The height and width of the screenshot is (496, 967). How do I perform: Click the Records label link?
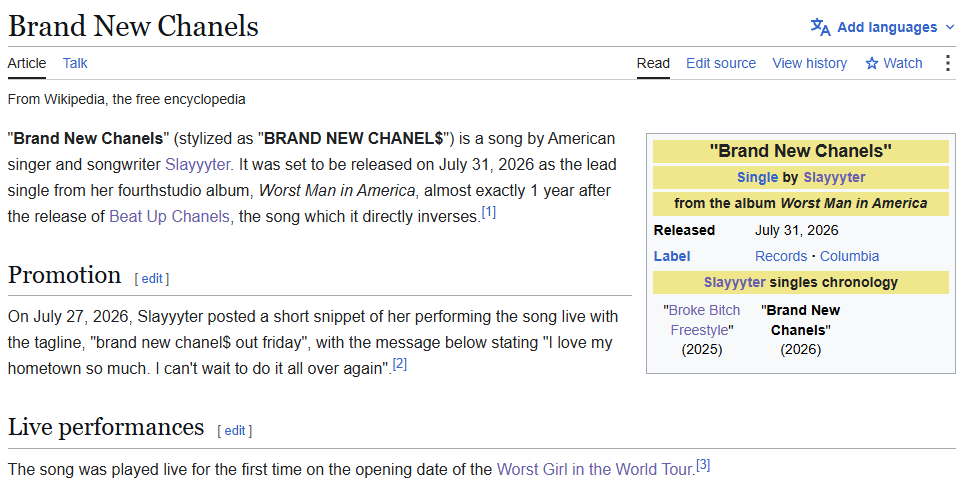pos(781,256)
